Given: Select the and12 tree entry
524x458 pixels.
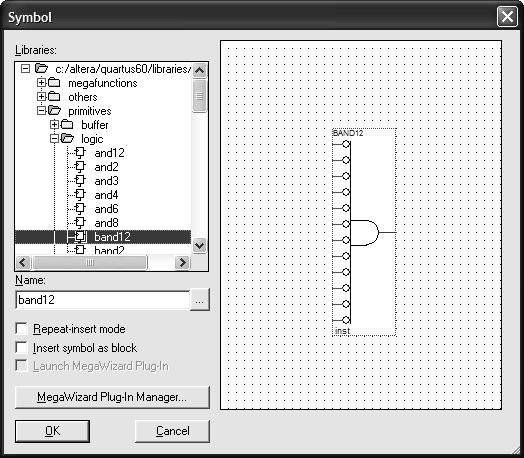Looking at the screenshot, I should 109,153.
